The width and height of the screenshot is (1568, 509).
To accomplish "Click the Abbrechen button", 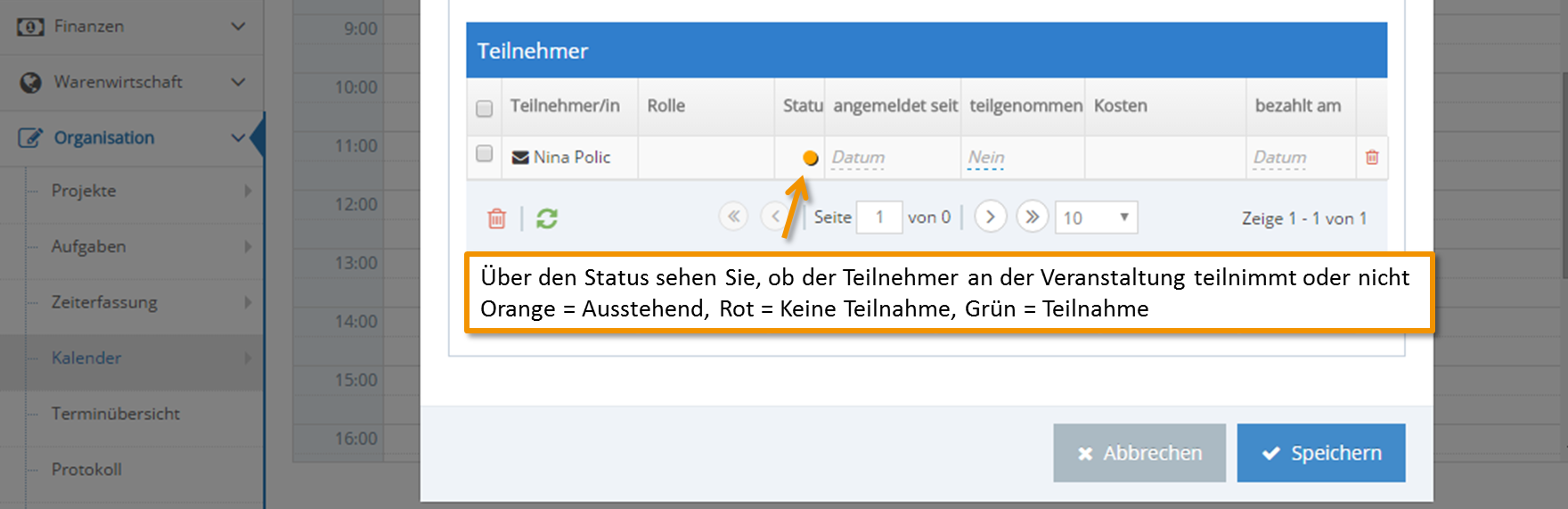I will pyautogui.click(x=1139, y=453).
